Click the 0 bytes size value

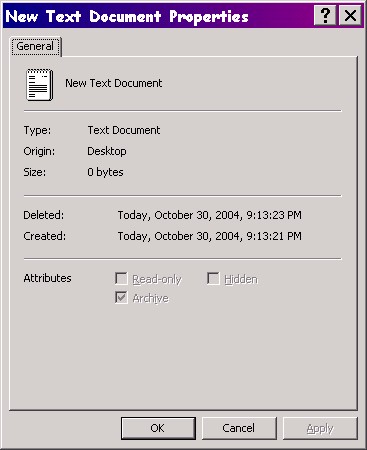point(105,172)
